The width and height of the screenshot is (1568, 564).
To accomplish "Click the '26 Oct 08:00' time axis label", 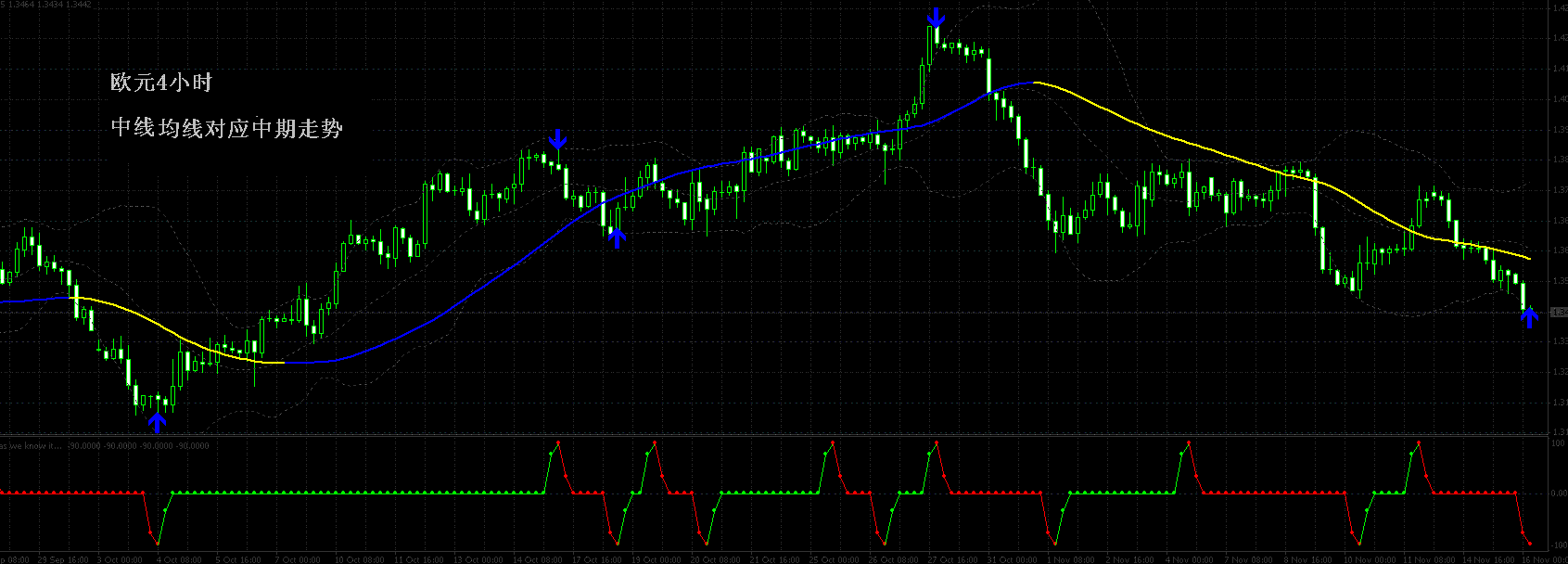I will 894,559.
